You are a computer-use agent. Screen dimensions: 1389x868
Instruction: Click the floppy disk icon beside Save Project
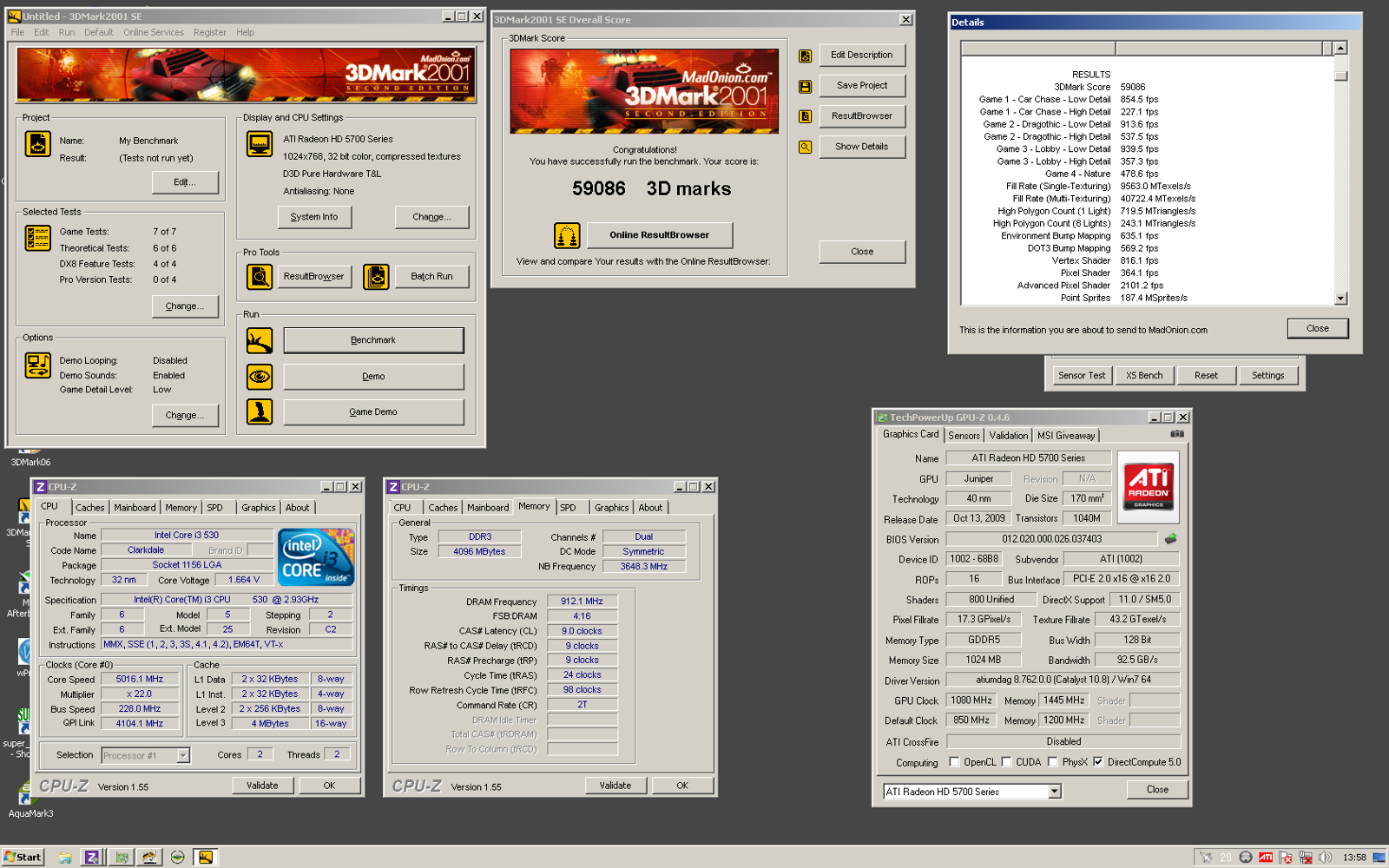click(806, 87)
